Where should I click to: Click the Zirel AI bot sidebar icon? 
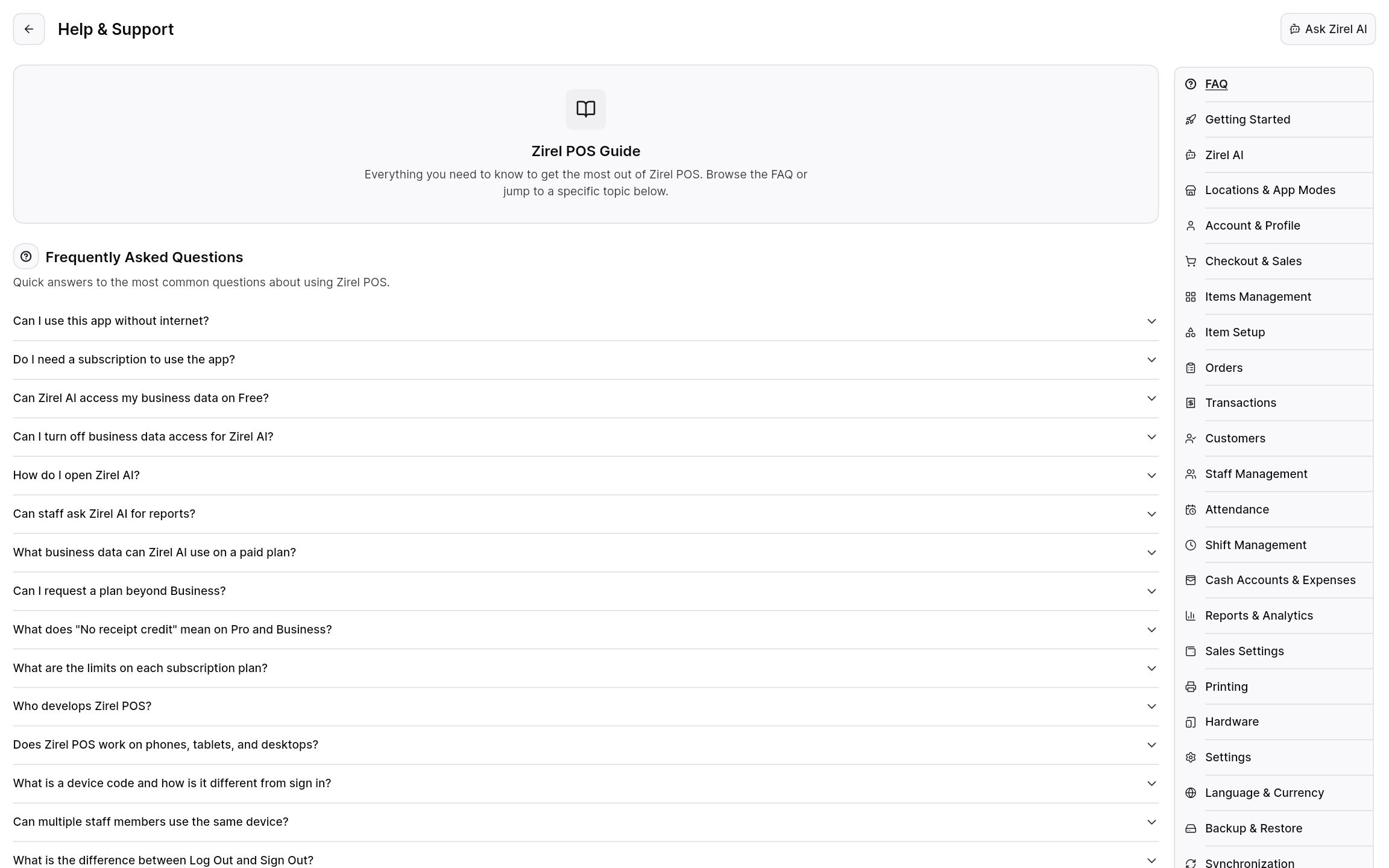1190,156
